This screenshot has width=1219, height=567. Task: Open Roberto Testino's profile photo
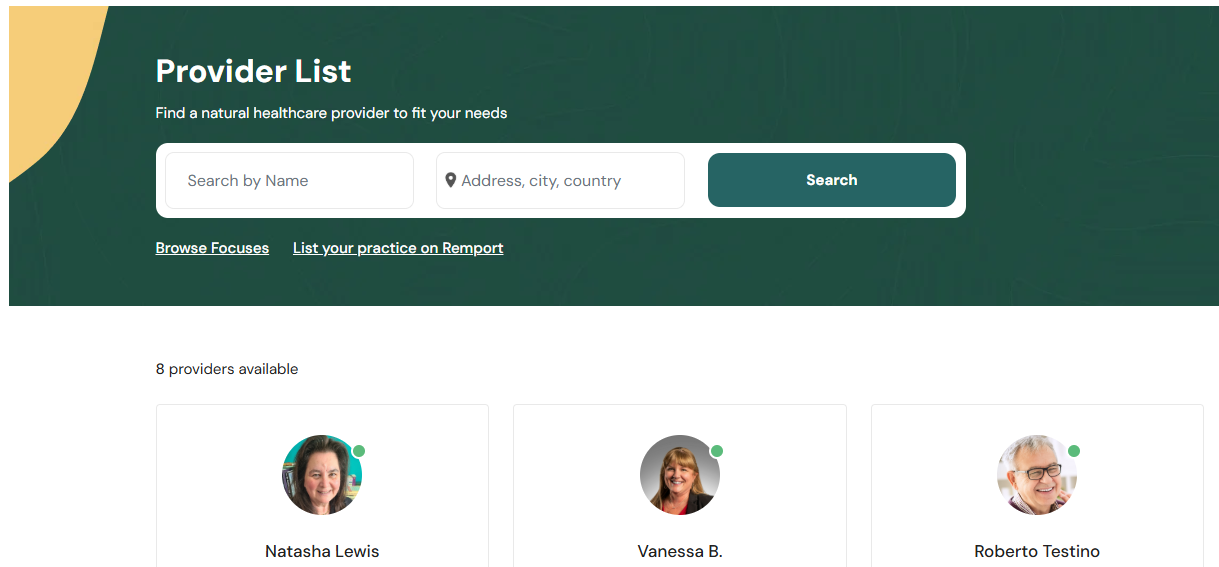point(1036,475)
